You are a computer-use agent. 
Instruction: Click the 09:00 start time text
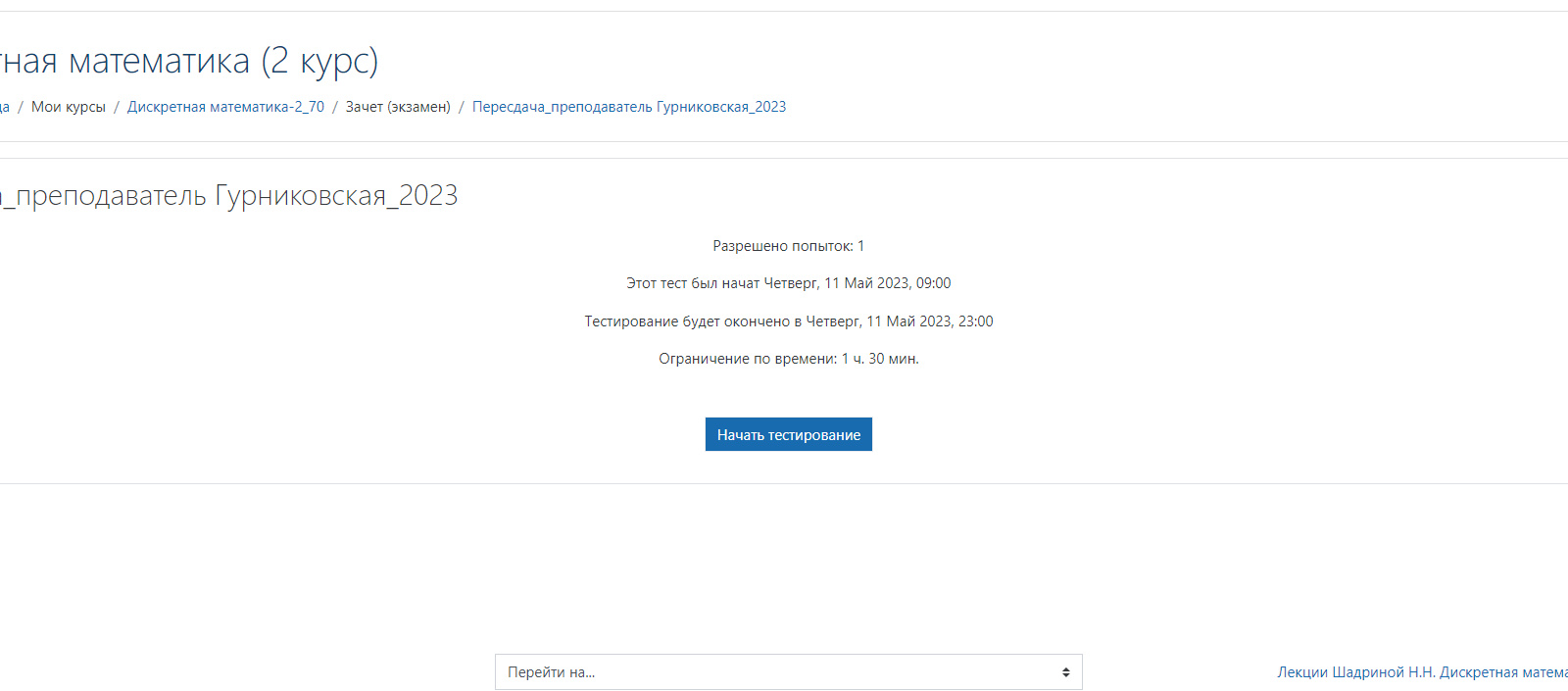(933, 283)
